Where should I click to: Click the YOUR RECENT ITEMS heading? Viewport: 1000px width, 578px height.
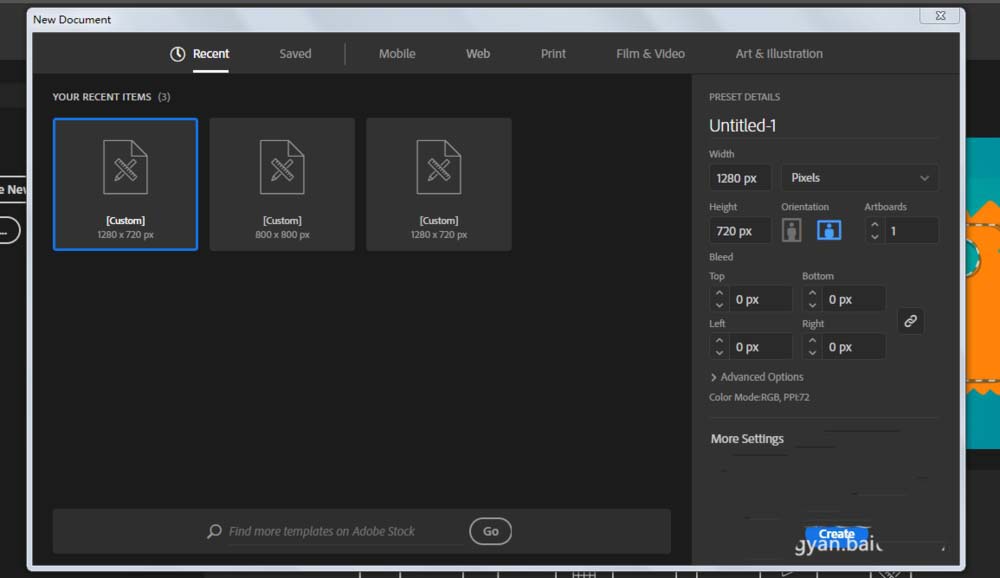coord(102,97)
